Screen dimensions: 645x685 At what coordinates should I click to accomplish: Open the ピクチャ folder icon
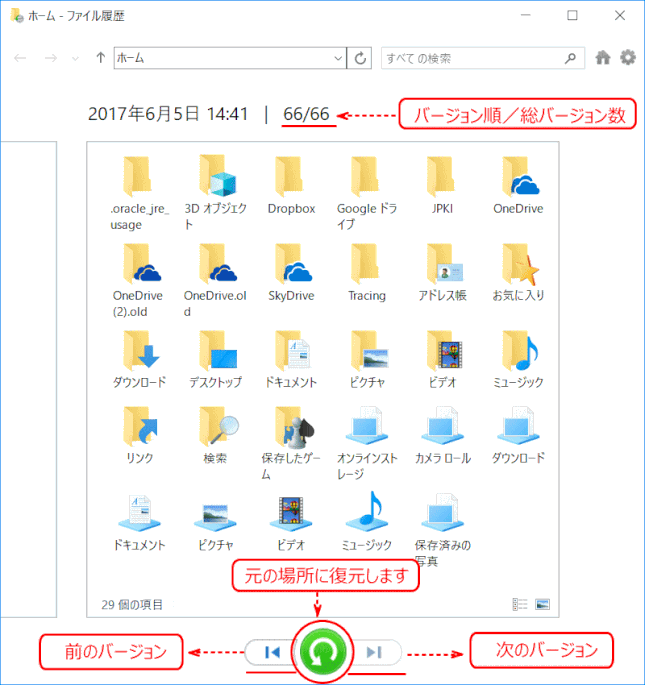(367, 359)
